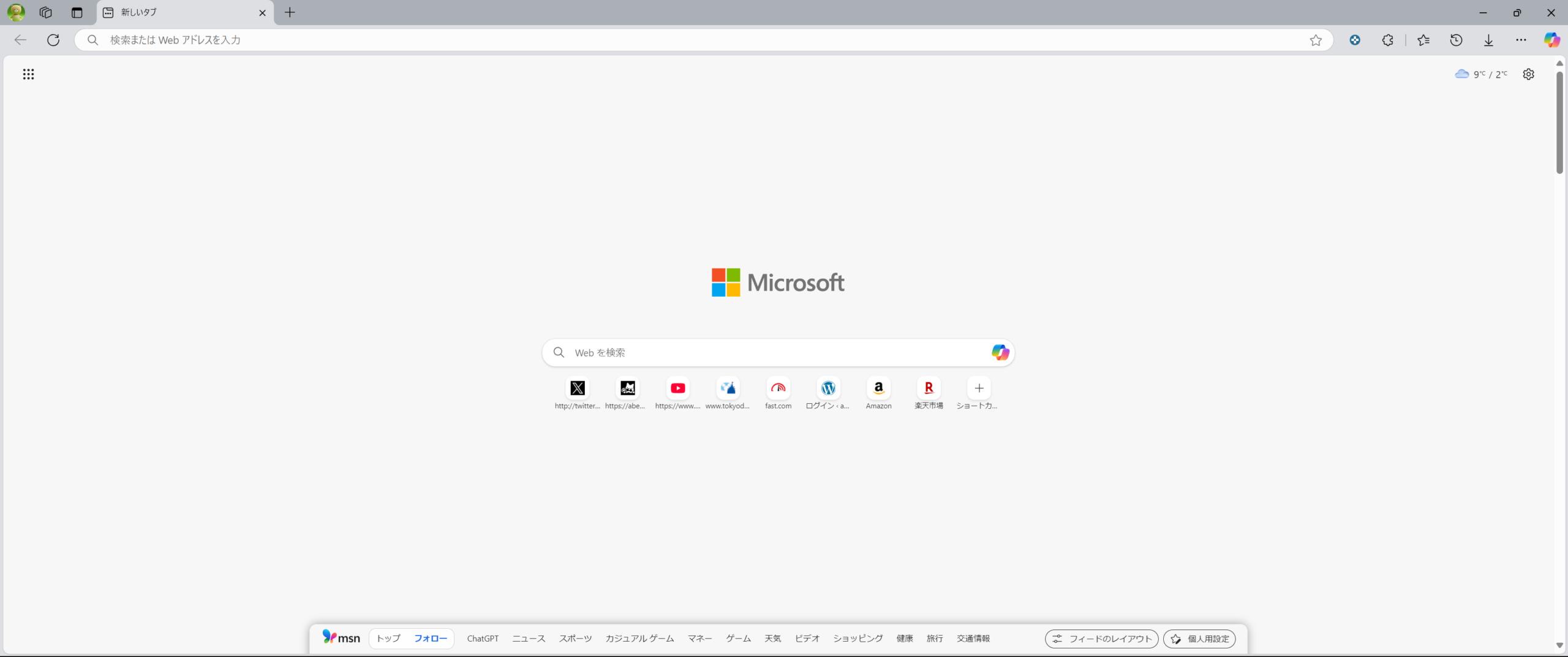The width and height of the screenshot is (1568, 657).
Task: Open 健康 feed category
Action: pos(905,639)
